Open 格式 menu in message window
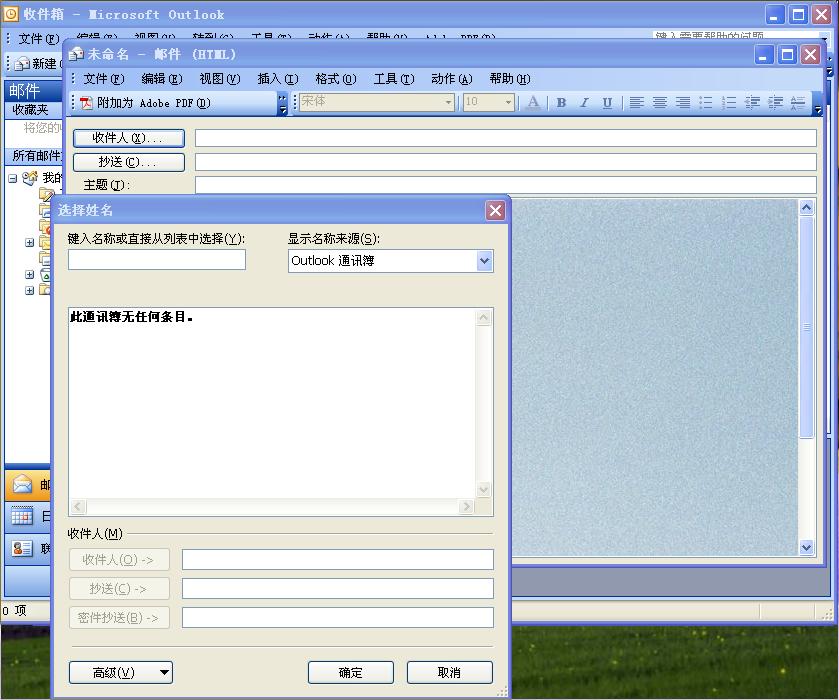The image size is (839, 700). [x=335, y=79]
